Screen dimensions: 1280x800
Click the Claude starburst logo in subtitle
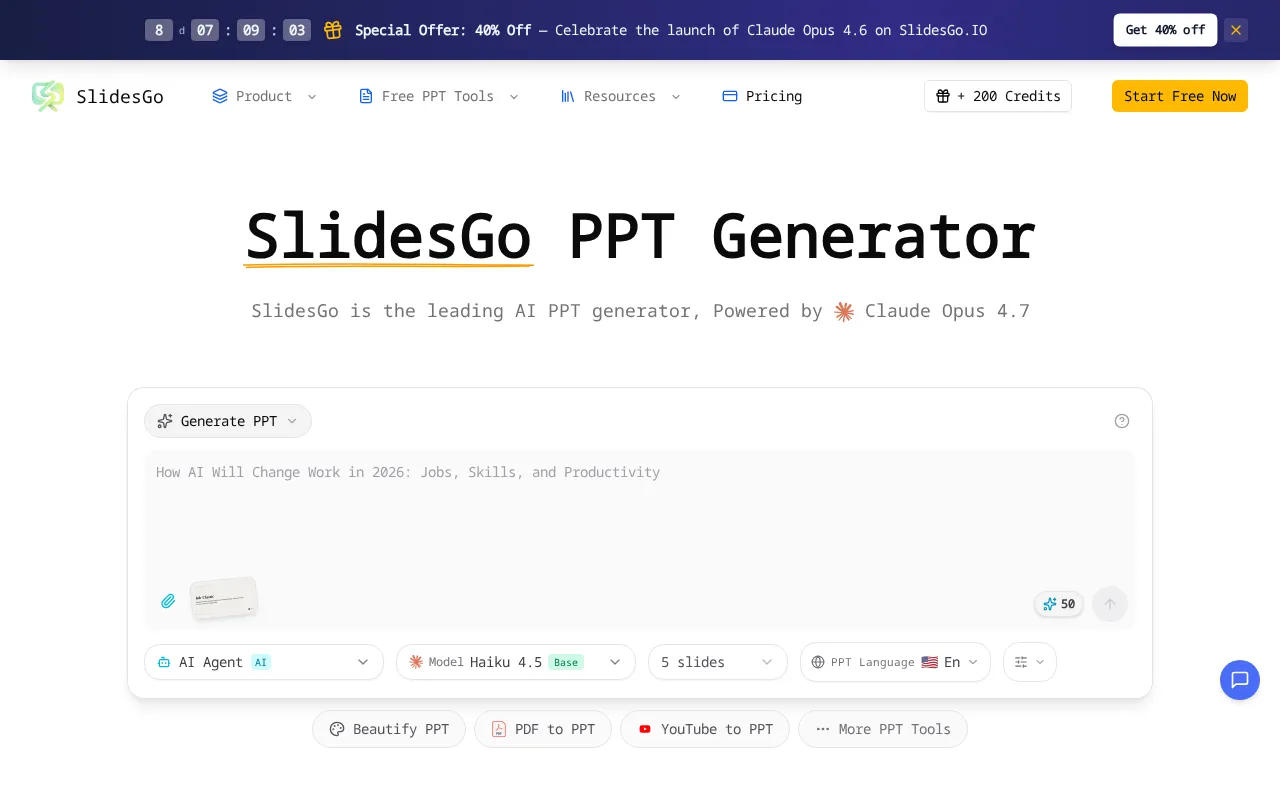(844, 311)
